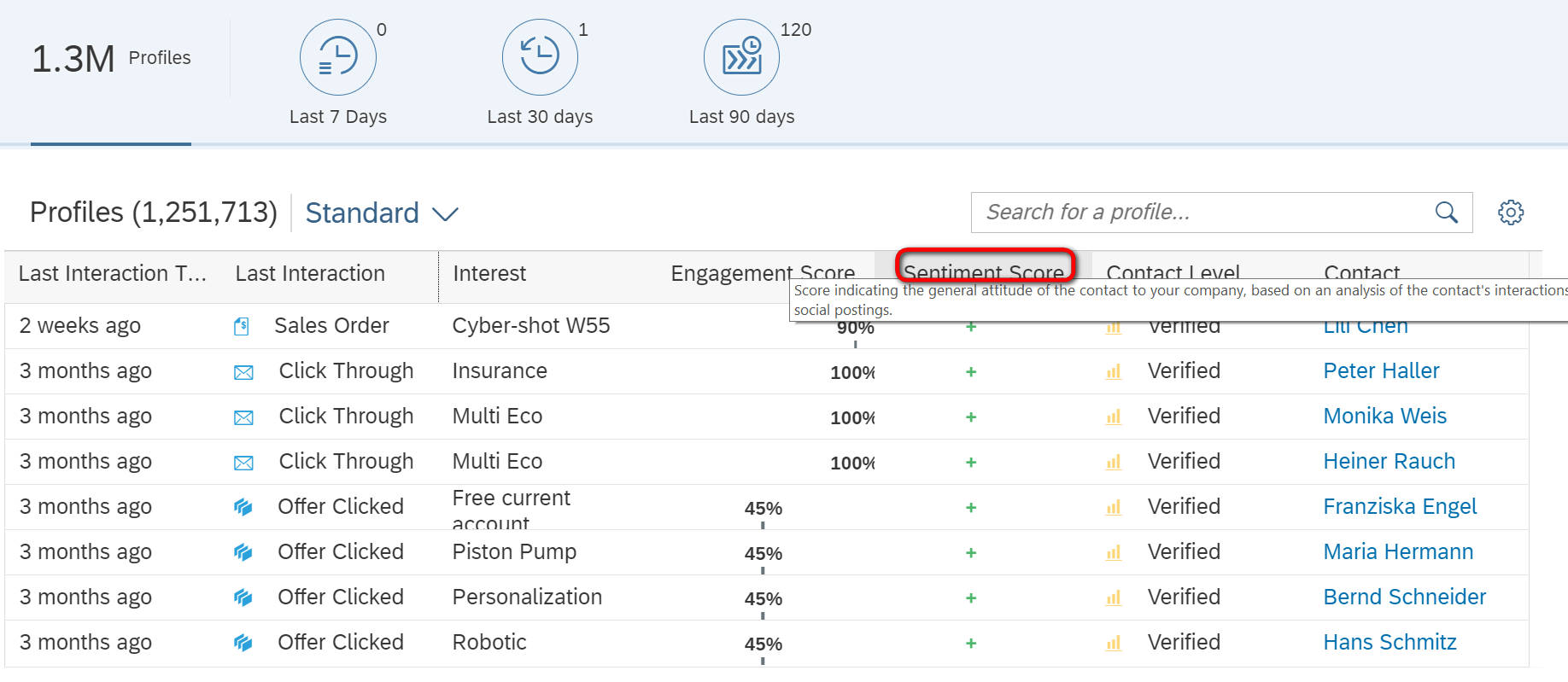Click the email icon in Heiner Rauch row
Image resolution: width=1568 pixels, height=682 pixels.
(243, 463)
